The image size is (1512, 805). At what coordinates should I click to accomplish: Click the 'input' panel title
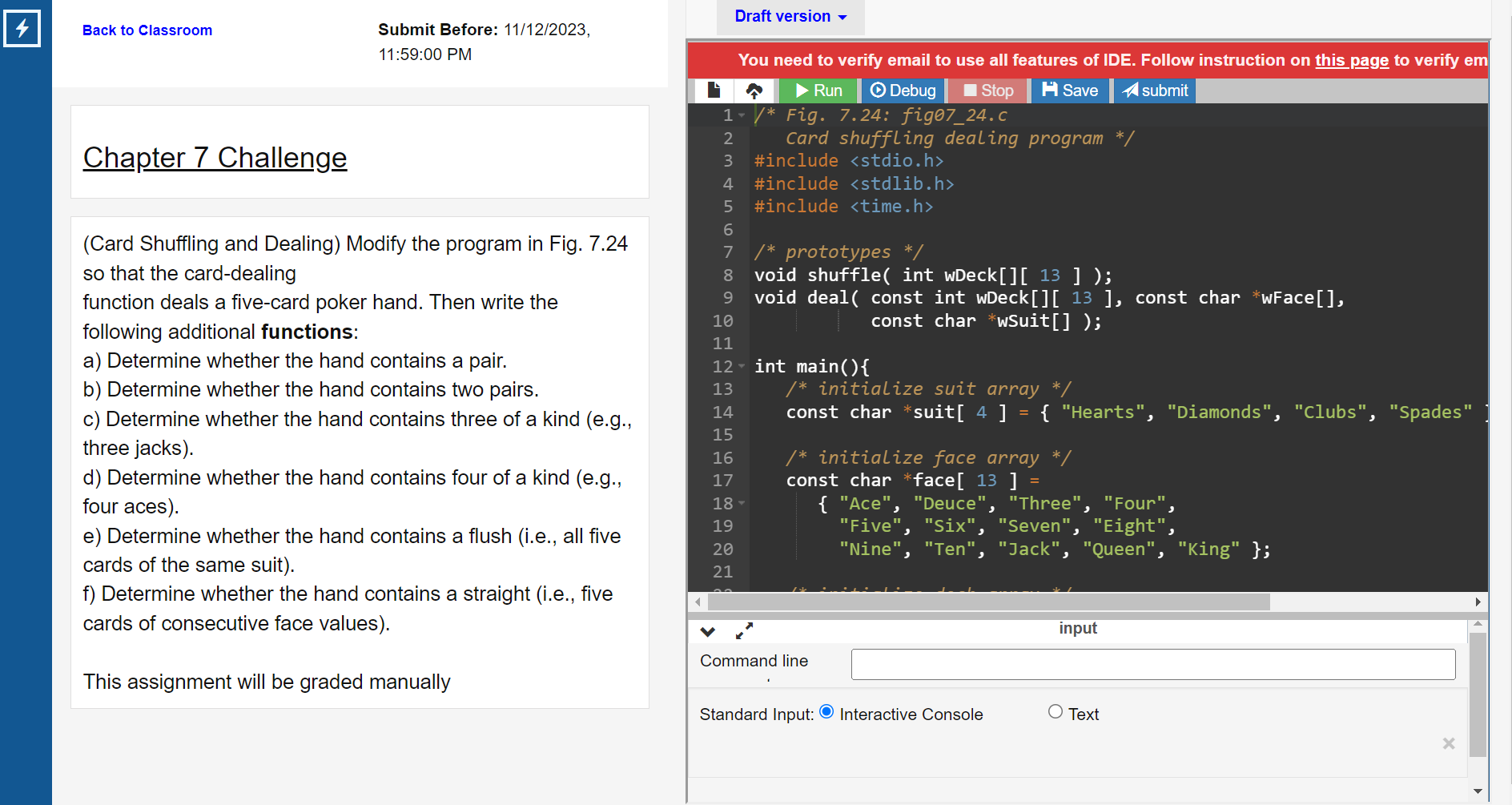[x=1078, y=629]
